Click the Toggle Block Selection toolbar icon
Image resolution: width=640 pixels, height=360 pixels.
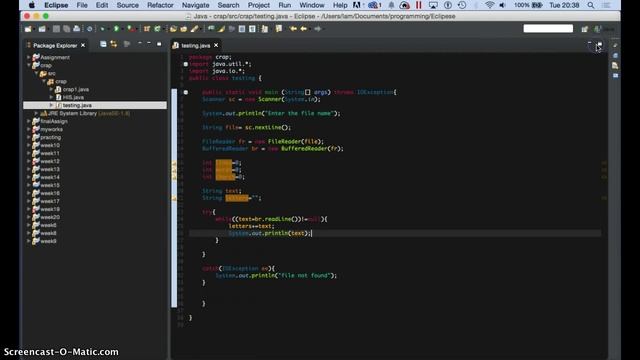coord(242,29)
